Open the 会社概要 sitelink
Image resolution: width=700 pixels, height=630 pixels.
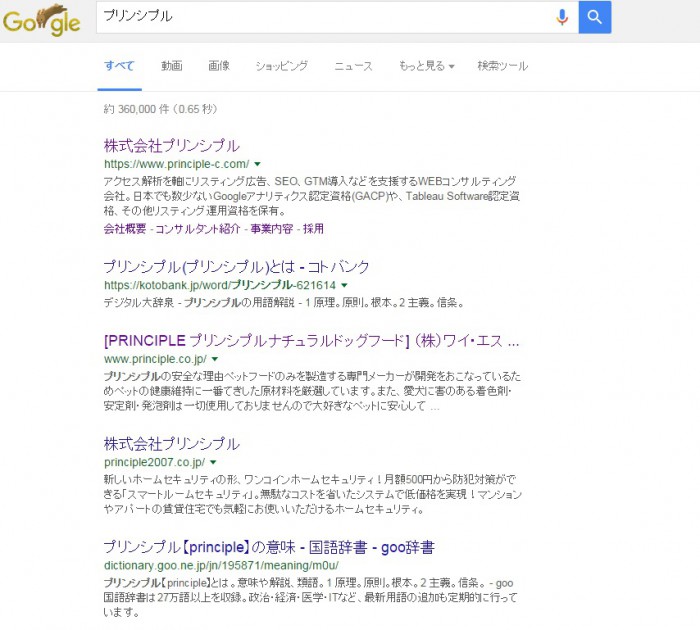125,229
